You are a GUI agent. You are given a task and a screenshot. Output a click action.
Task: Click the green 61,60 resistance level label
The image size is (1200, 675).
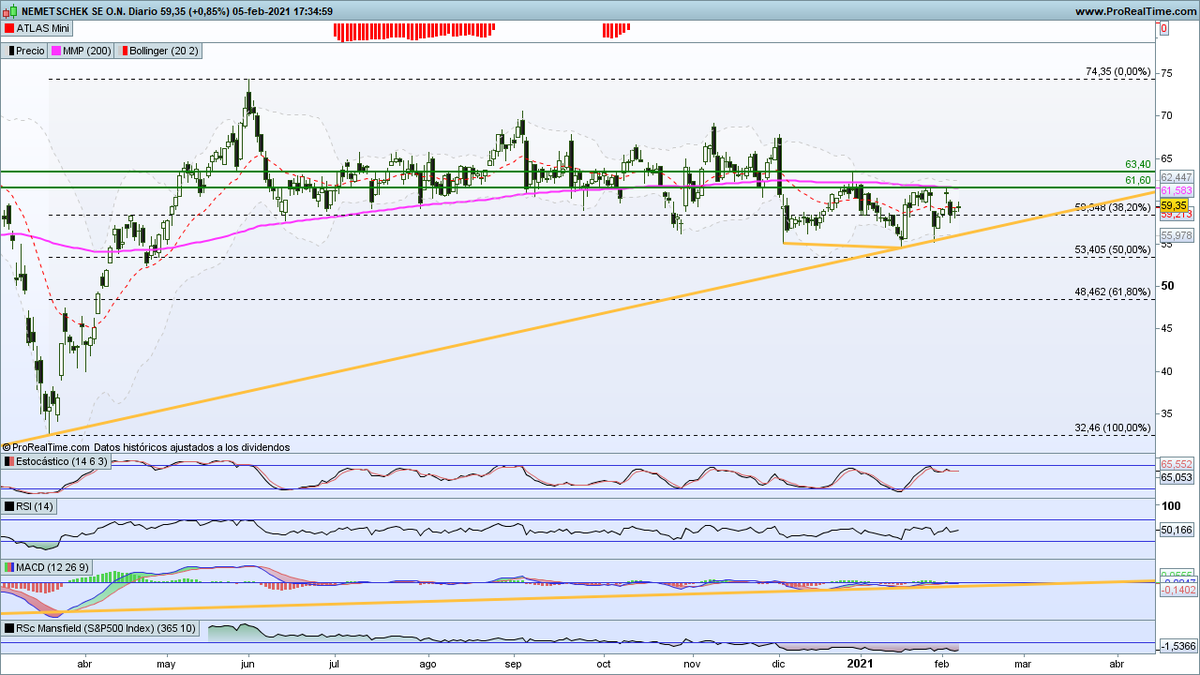[x=1139, y=180]
